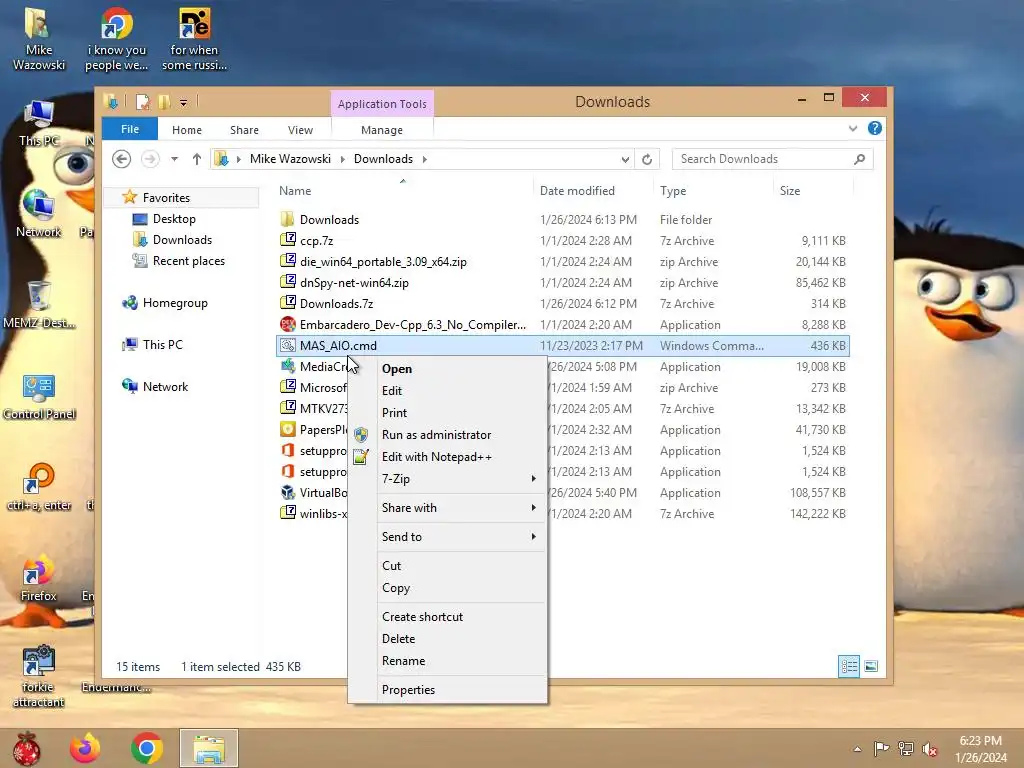The image size is (1024, 768).
Task: Click the taskbar clock showing 6:23 PM
Action: 980,748
